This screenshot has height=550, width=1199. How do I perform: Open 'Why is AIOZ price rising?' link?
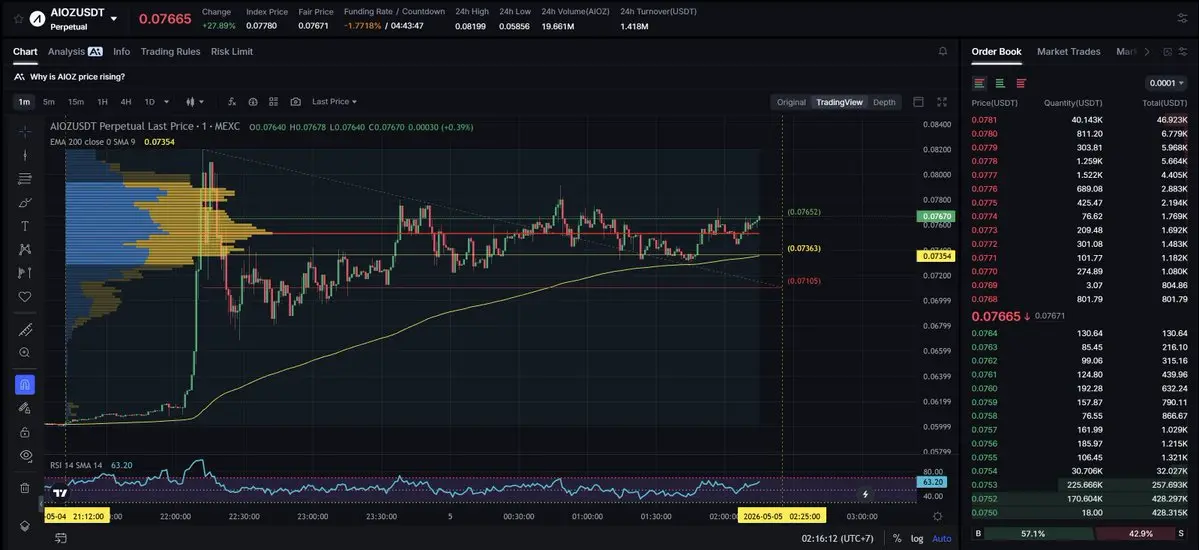(77, 76)
